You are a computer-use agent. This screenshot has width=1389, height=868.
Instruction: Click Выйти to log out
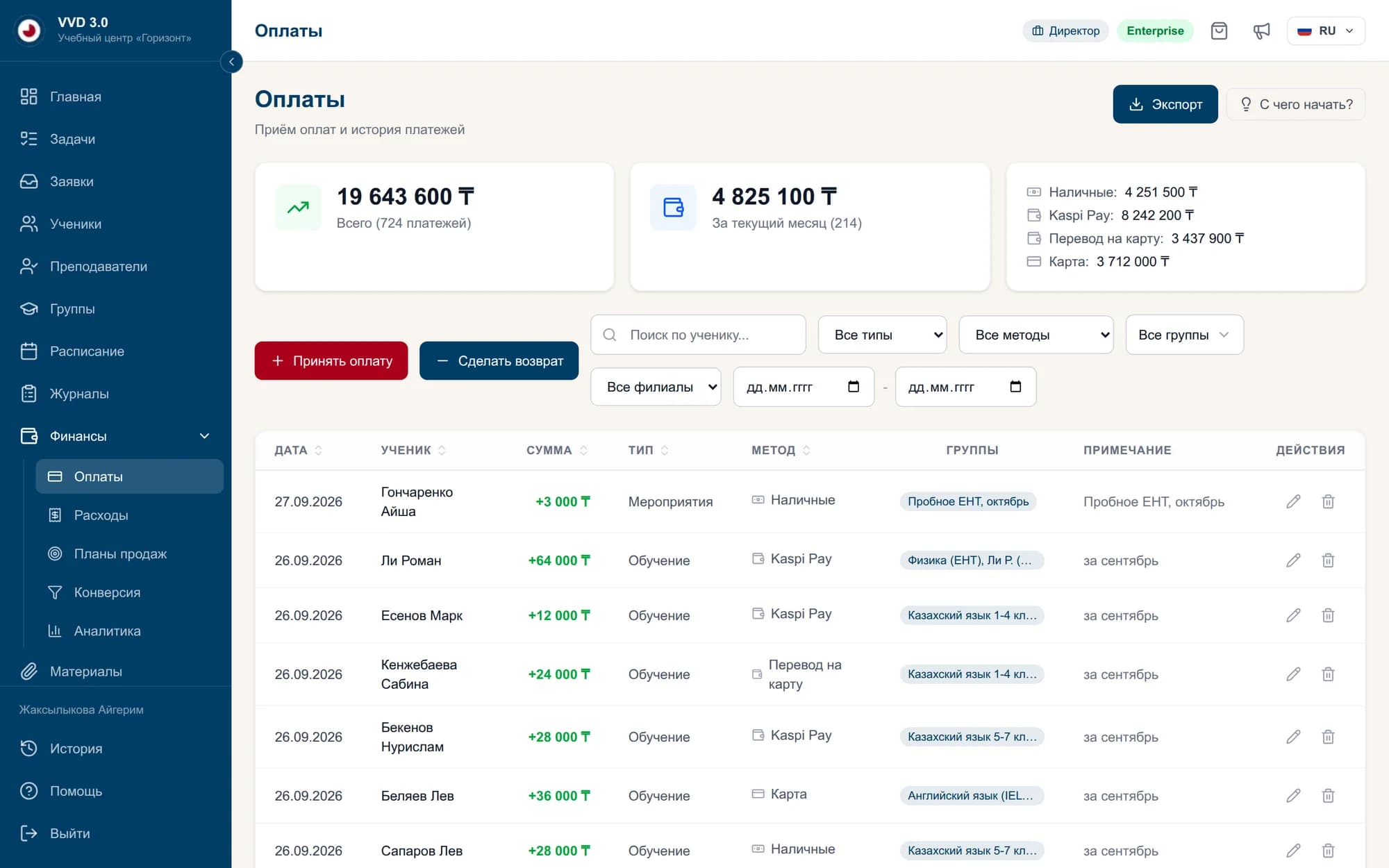coord(115,833)
